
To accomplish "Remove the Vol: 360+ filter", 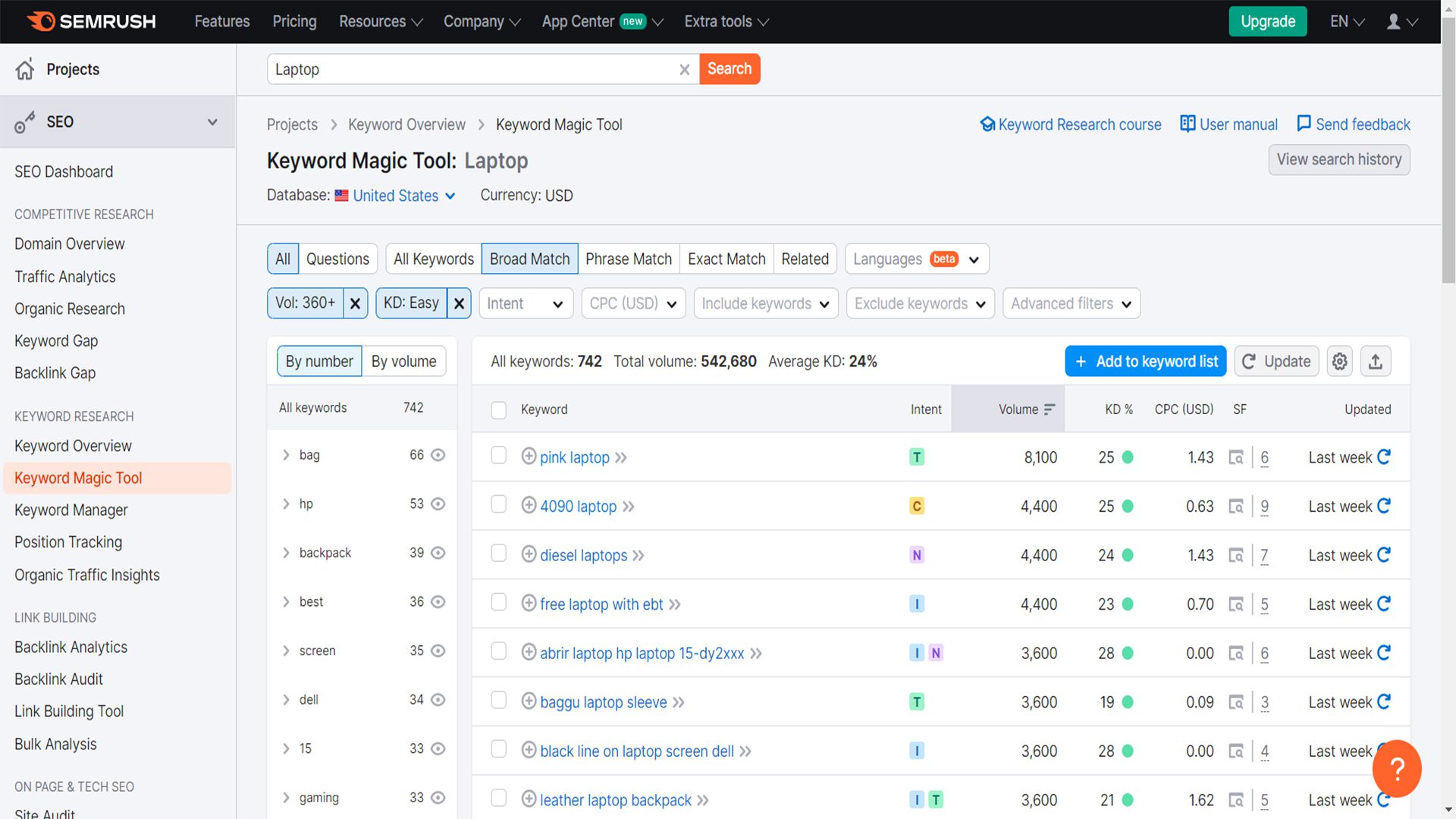I will click(355, 303).
